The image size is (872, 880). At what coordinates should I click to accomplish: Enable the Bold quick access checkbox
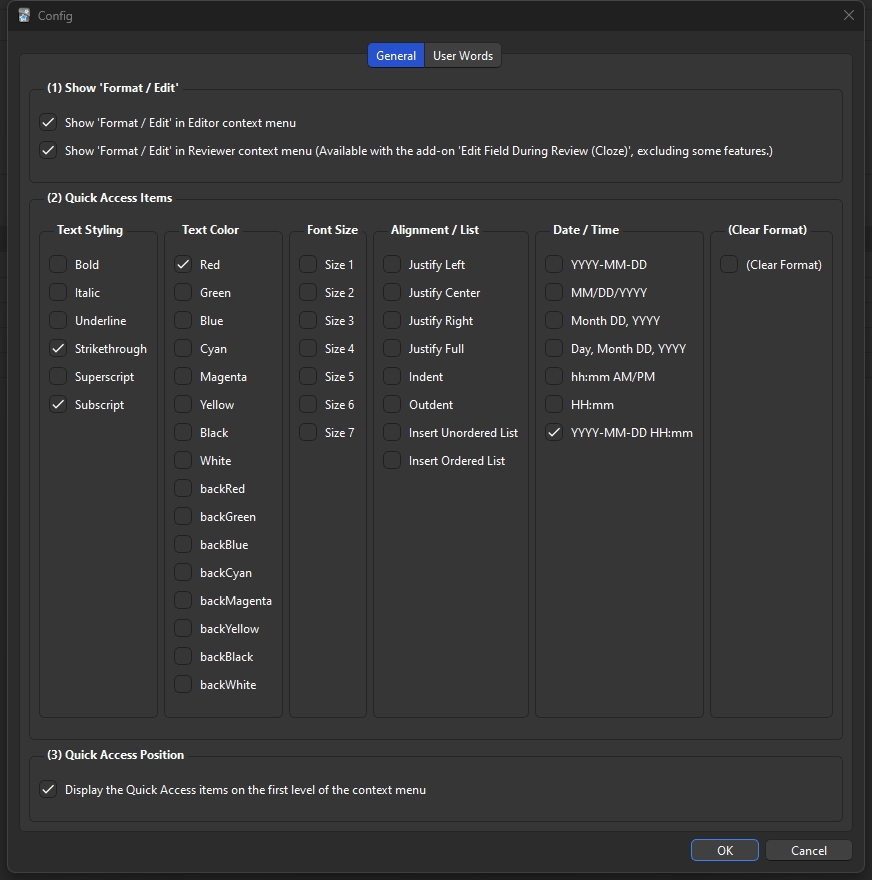pos(59,265)
